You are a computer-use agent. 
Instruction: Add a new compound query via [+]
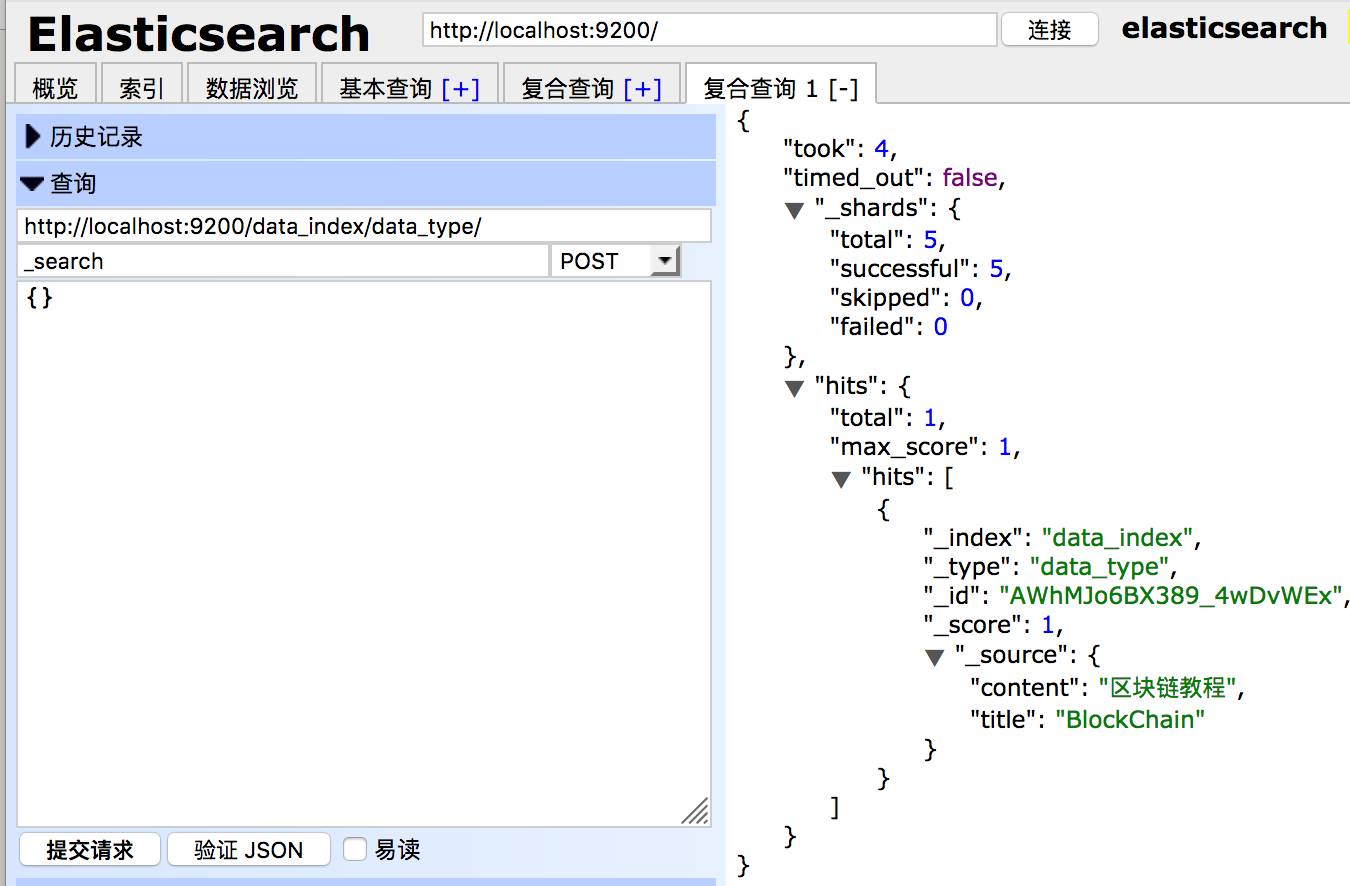(642, 88)
